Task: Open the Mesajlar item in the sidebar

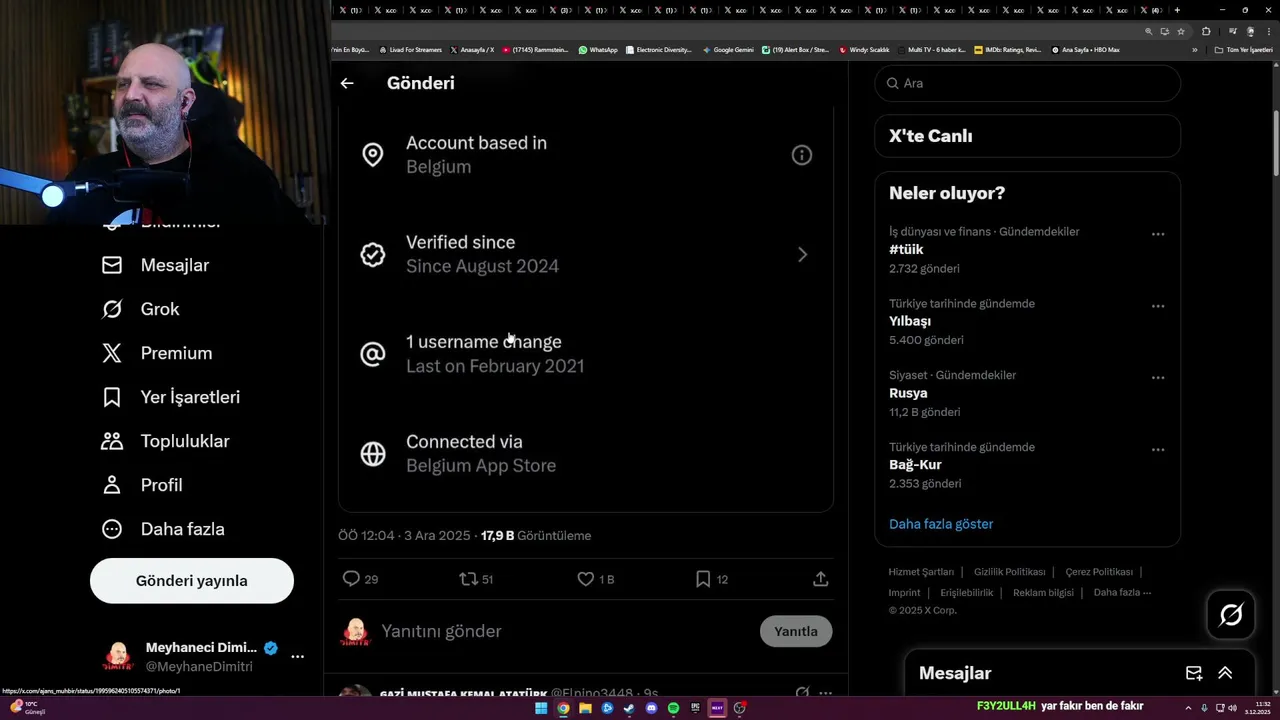Action: (155, 265)
